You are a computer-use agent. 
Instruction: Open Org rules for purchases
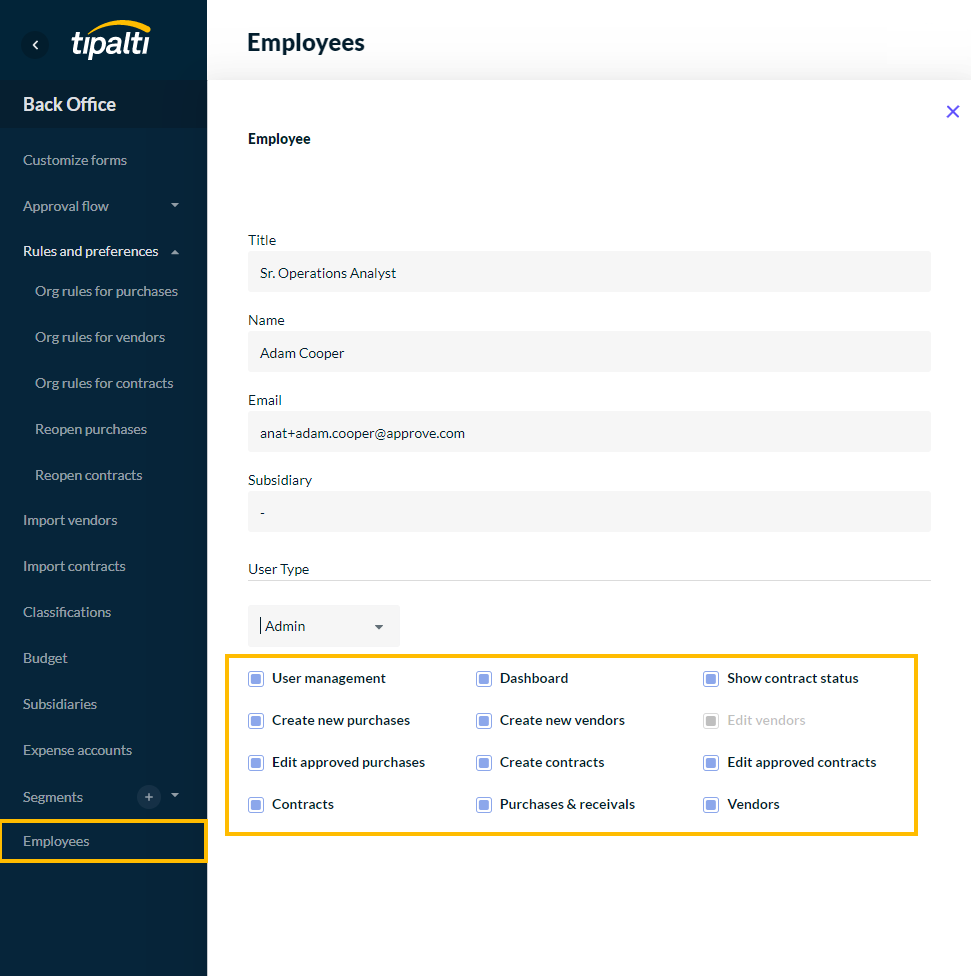(x=106, y=291)
